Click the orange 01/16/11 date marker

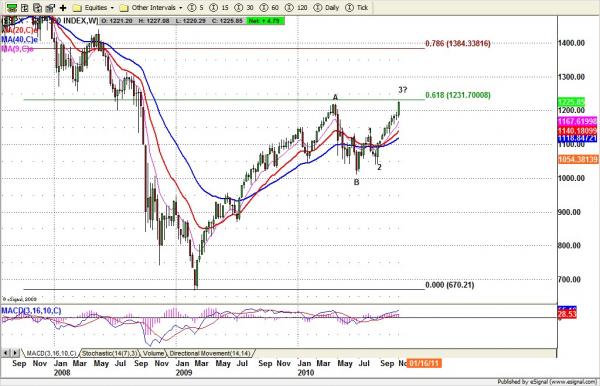click(x=424, y=363)
